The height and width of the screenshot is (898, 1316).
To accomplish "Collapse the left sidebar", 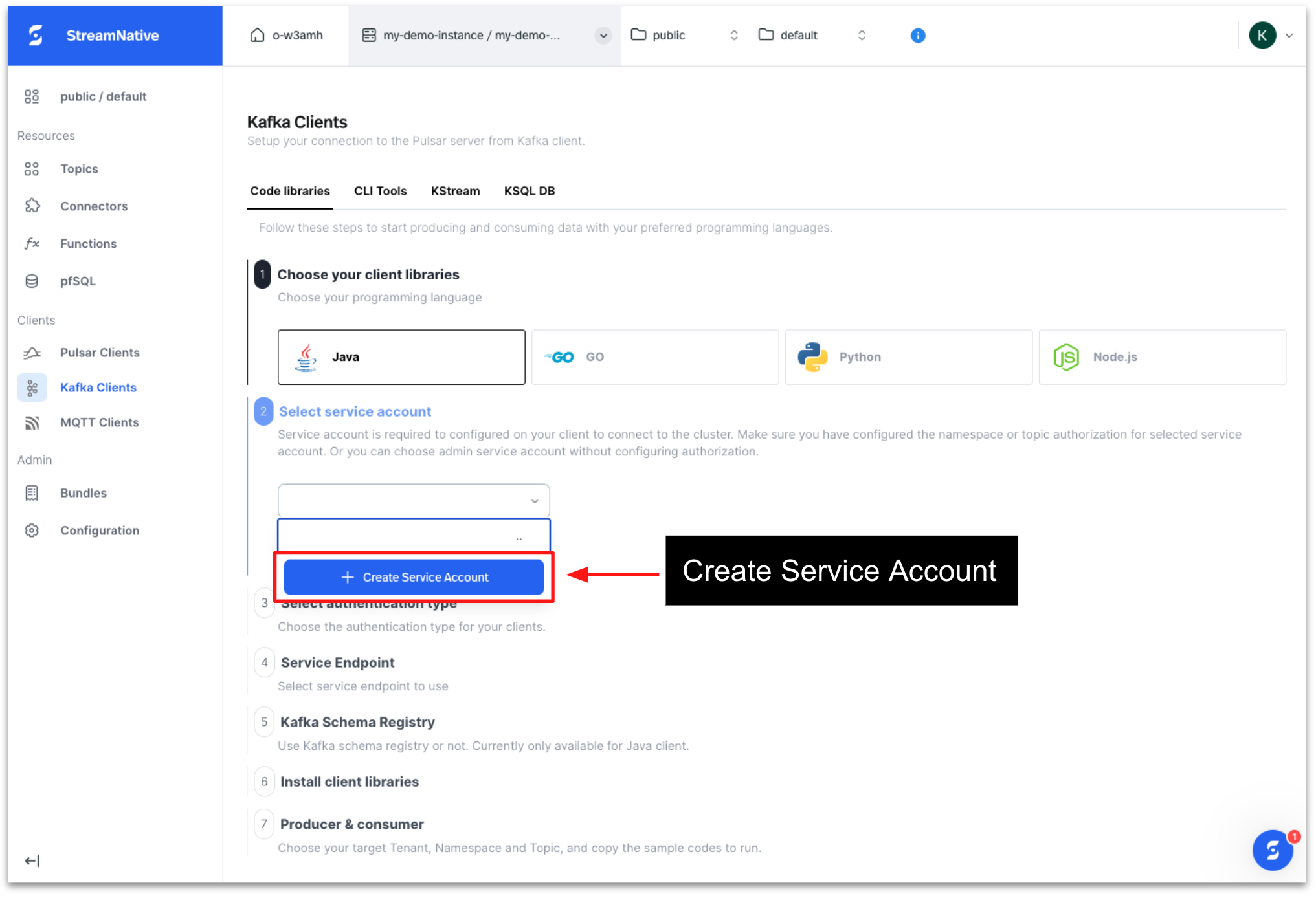I will click(32, 860).
